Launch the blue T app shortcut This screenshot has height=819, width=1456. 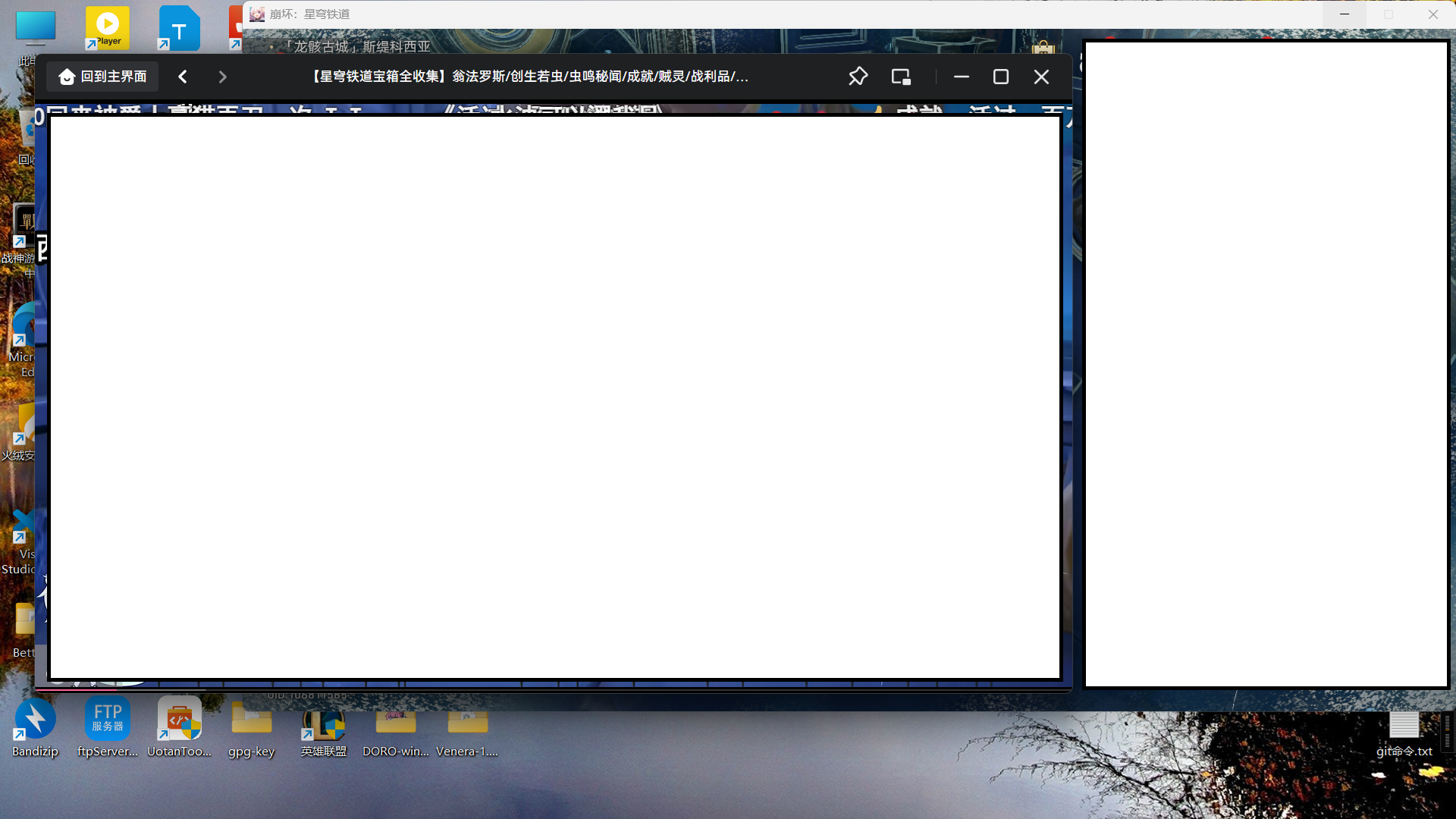(x=179, y=29)
